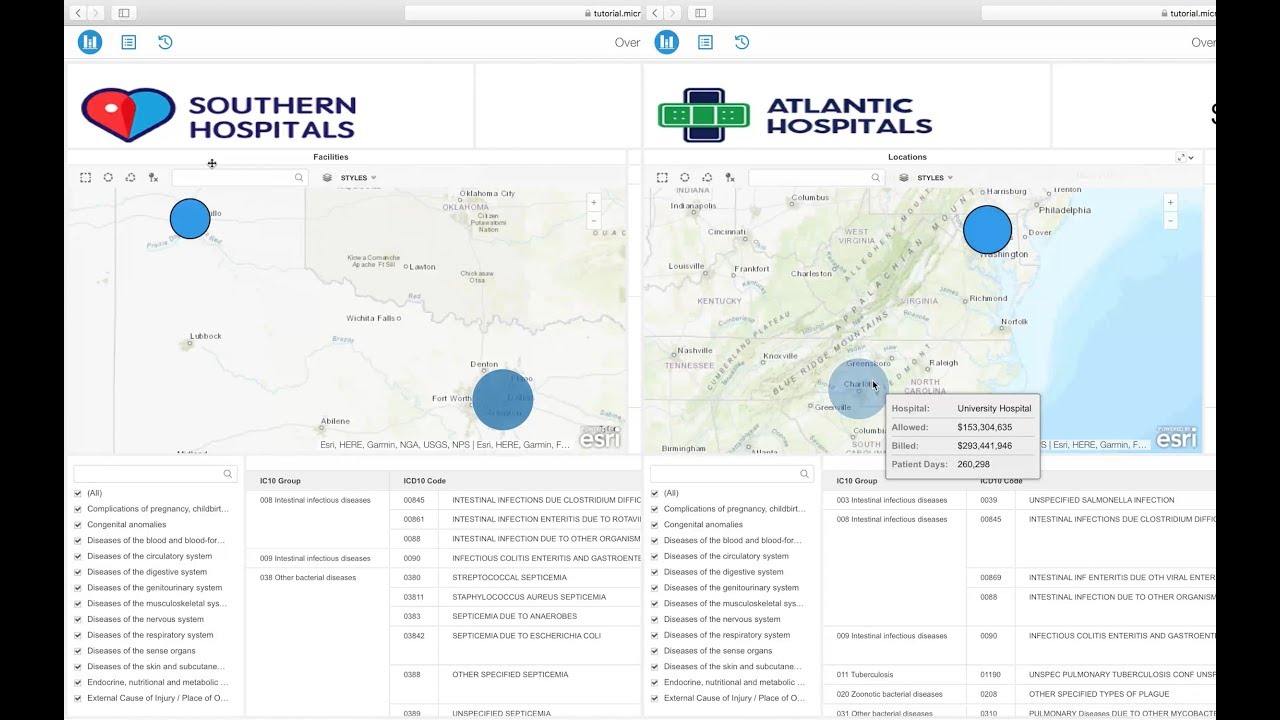The width and height of the screenshot is (1280, 720).
Task: Click Esri logo on Locations map
Action: [1176, 437]
